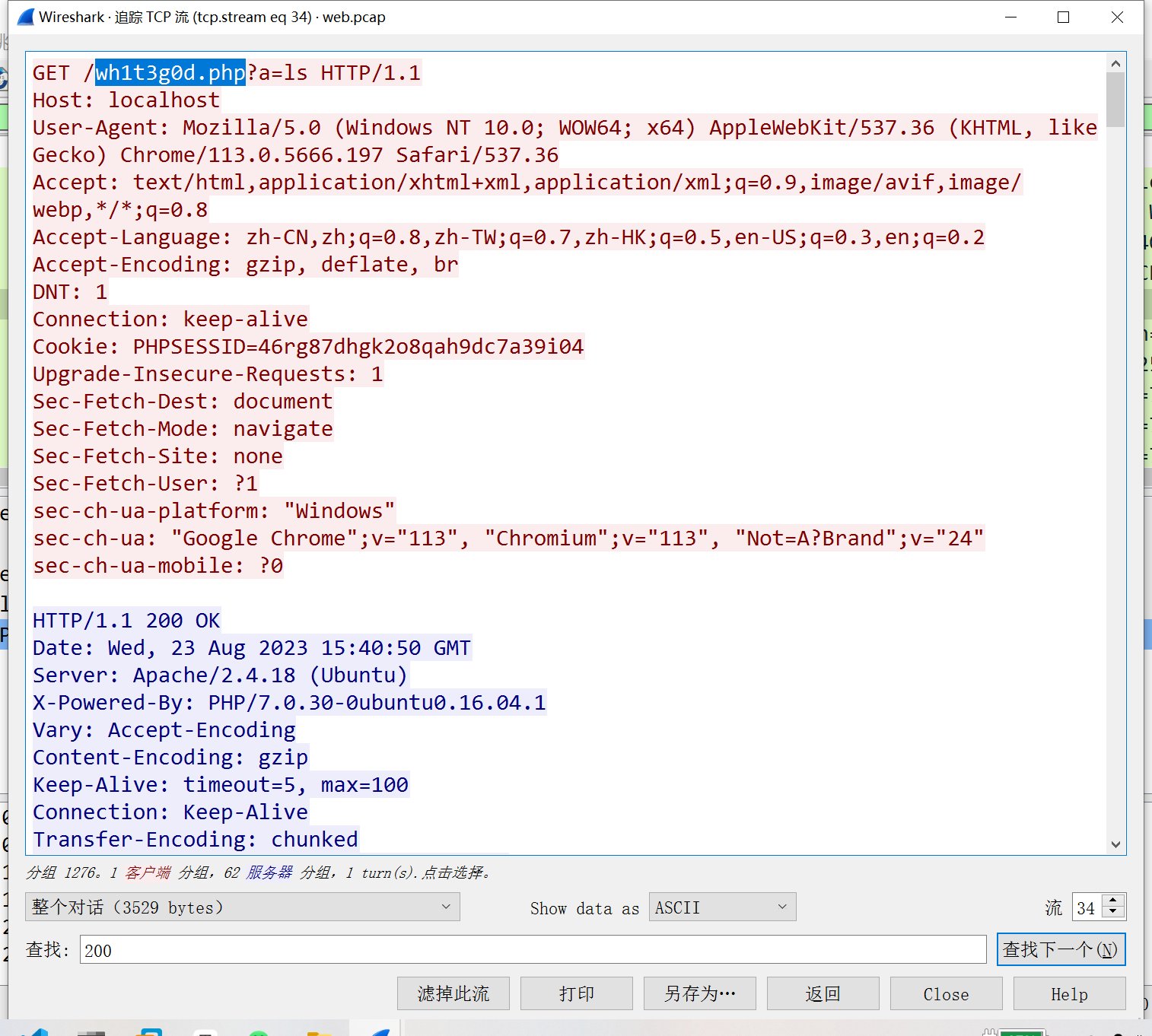Viewport: 1152px width, 1036px height.
Task: Click the 打印 (Print) button
Action: (x=577, y=993)
